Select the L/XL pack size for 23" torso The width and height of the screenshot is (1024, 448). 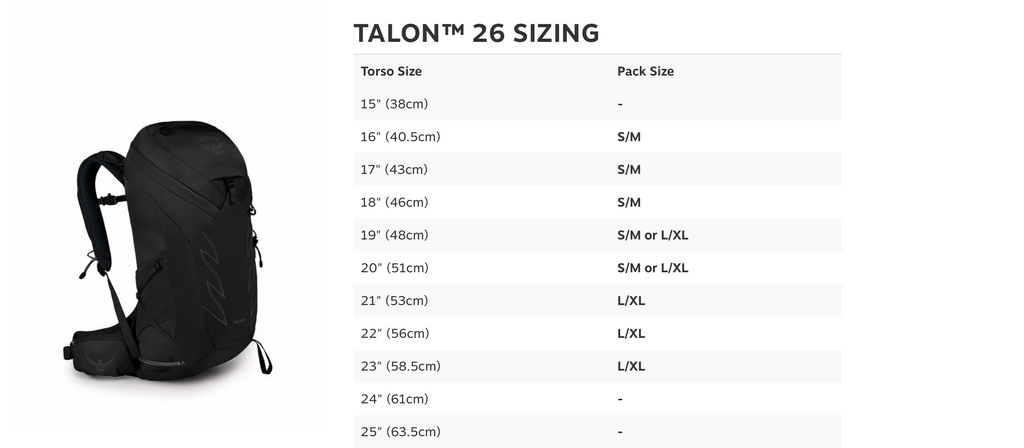point(631,366)
